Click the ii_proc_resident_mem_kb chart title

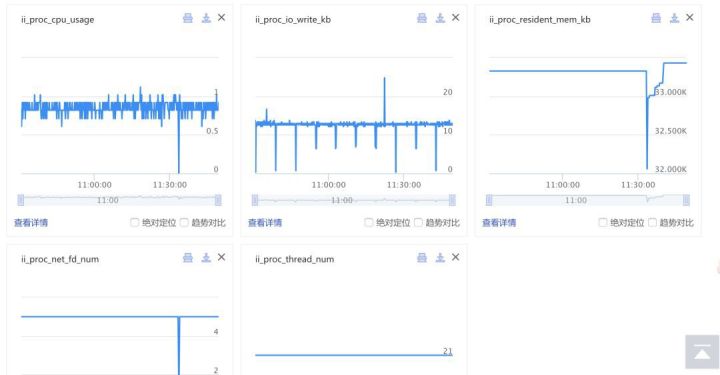pyautogui.click(x=540, y=20)
